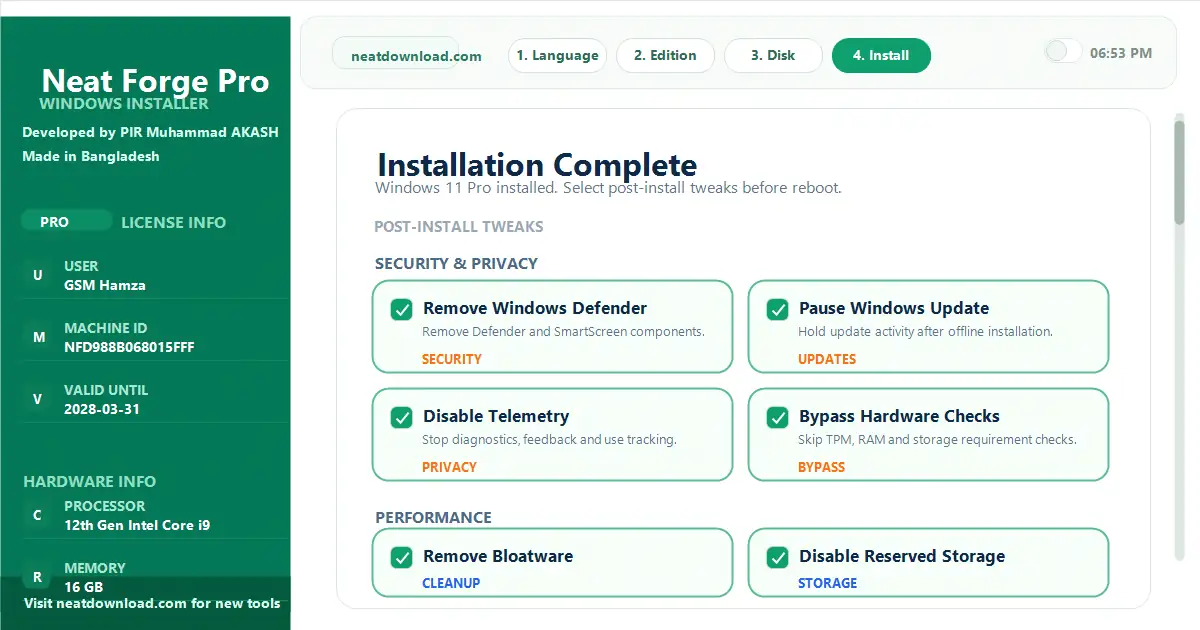Uncheck Pause Windows Update checkbox

click(x=778, y=309)
